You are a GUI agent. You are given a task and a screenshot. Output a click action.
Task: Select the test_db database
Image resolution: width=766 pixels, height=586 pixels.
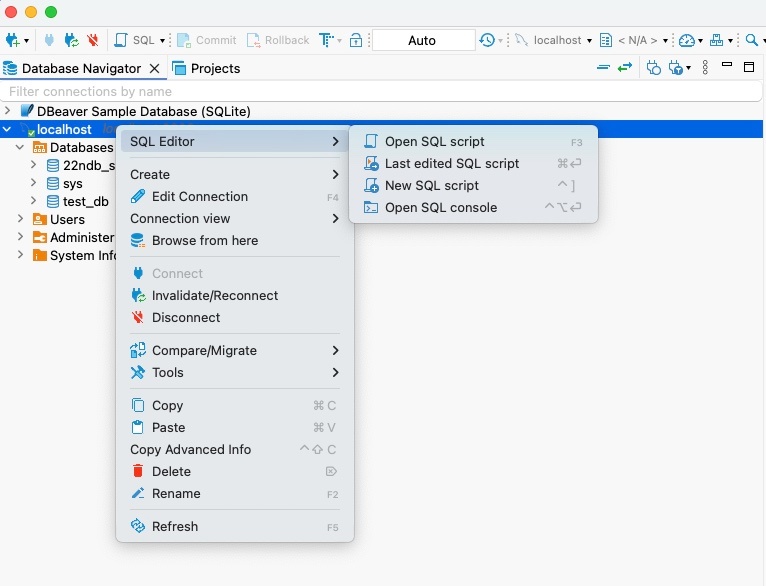(85, 202)
